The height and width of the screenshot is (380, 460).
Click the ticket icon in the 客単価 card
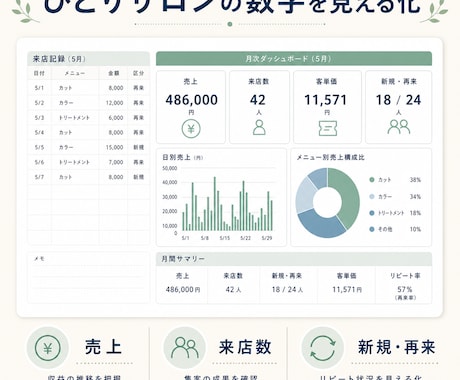[x=328, y=128]
